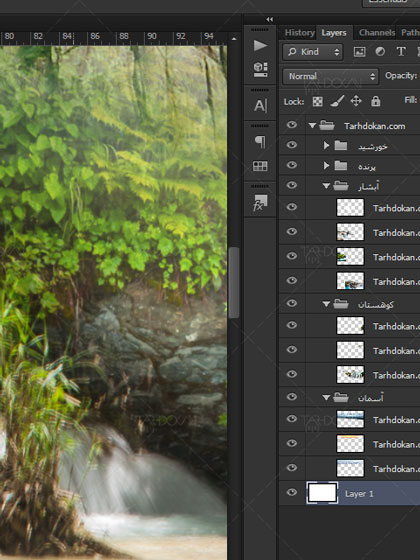Collapse the آسمان group triangle
Screen dimensions: 420x560
326,398
